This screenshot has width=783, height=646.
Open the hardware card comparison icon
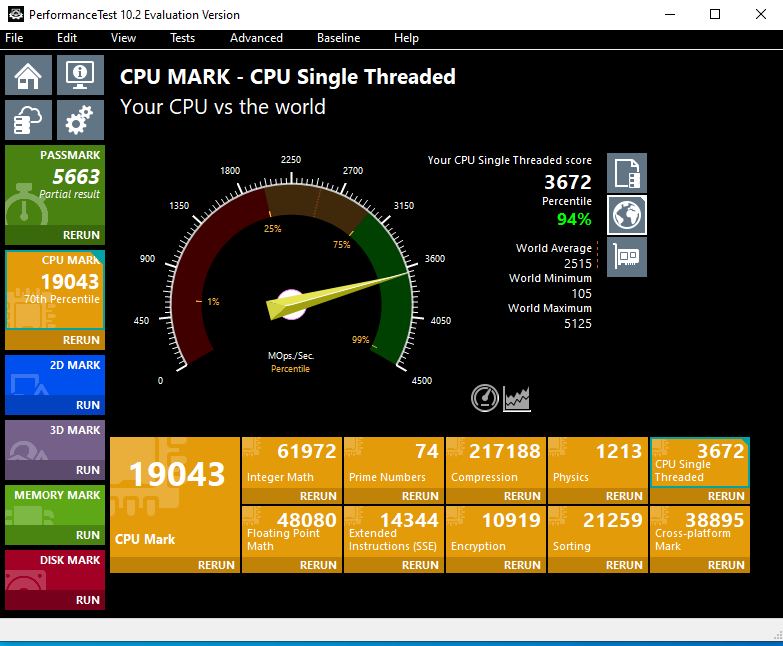click(627, 257)
